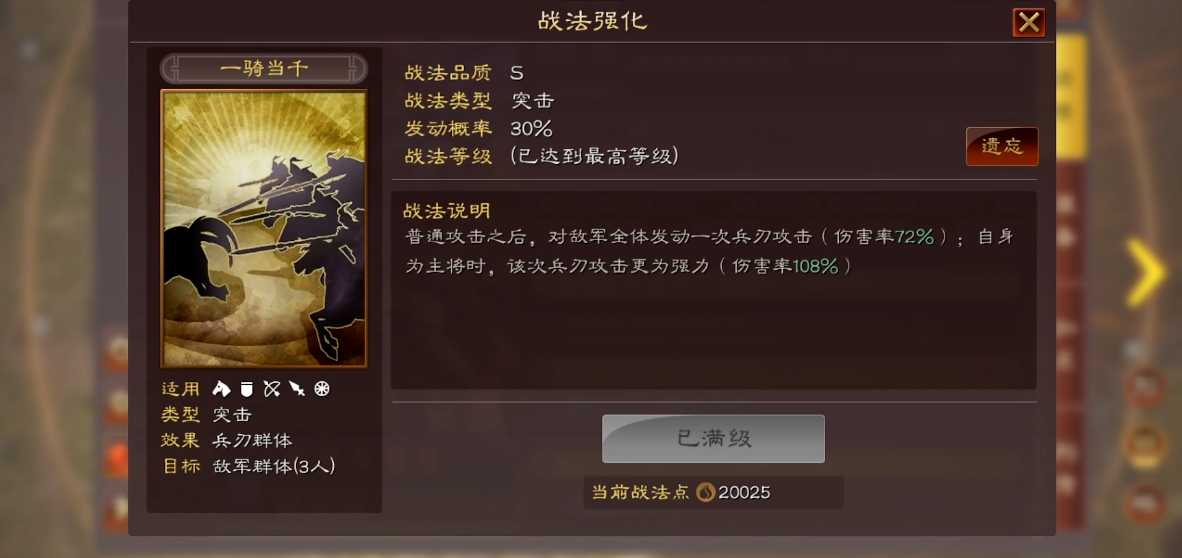Click the cavalry horse-head troop icon

click(x=221, y=389)
